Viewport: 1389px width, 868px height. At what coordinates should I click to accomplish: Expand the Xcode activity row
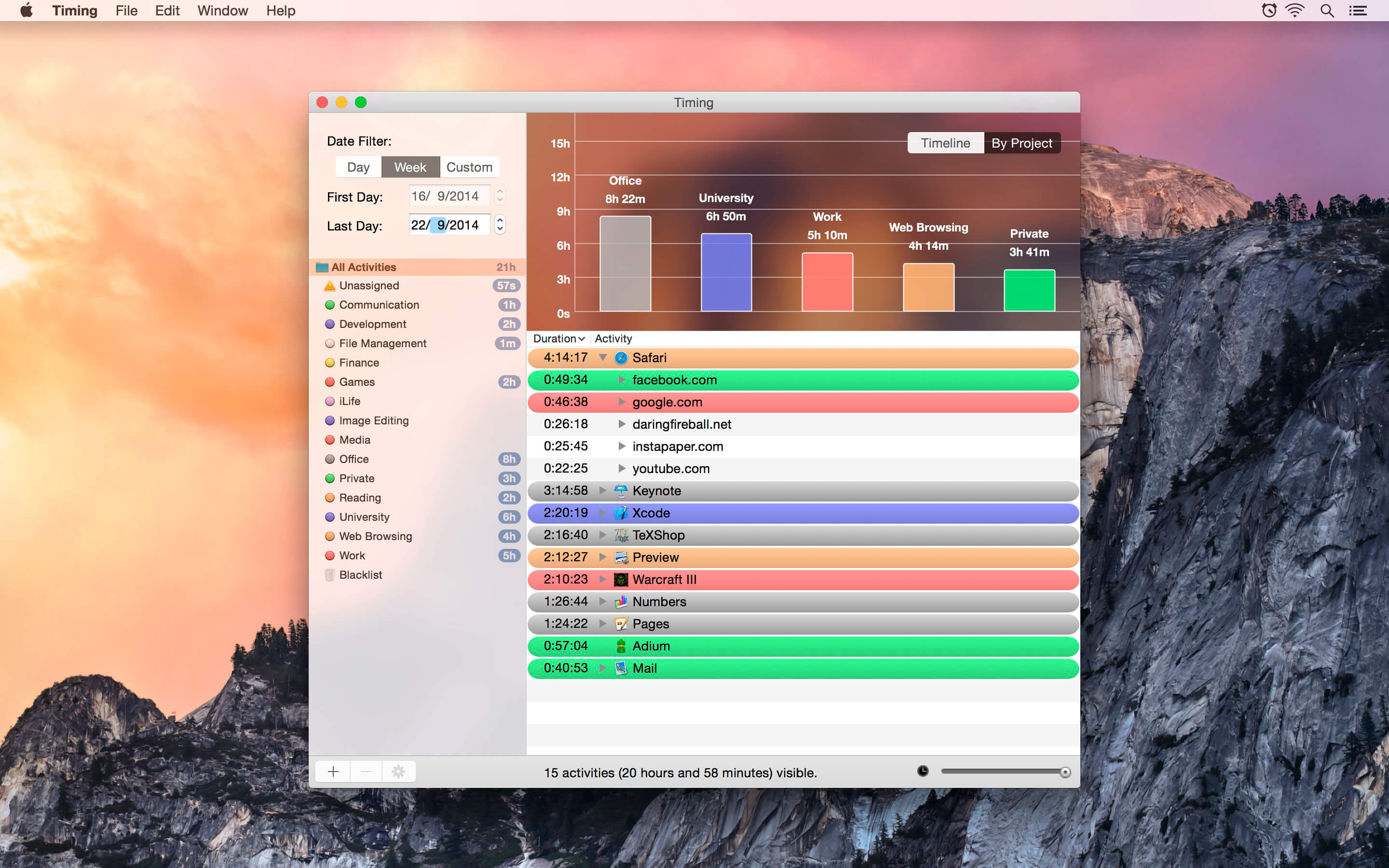[x=603, y=513]
